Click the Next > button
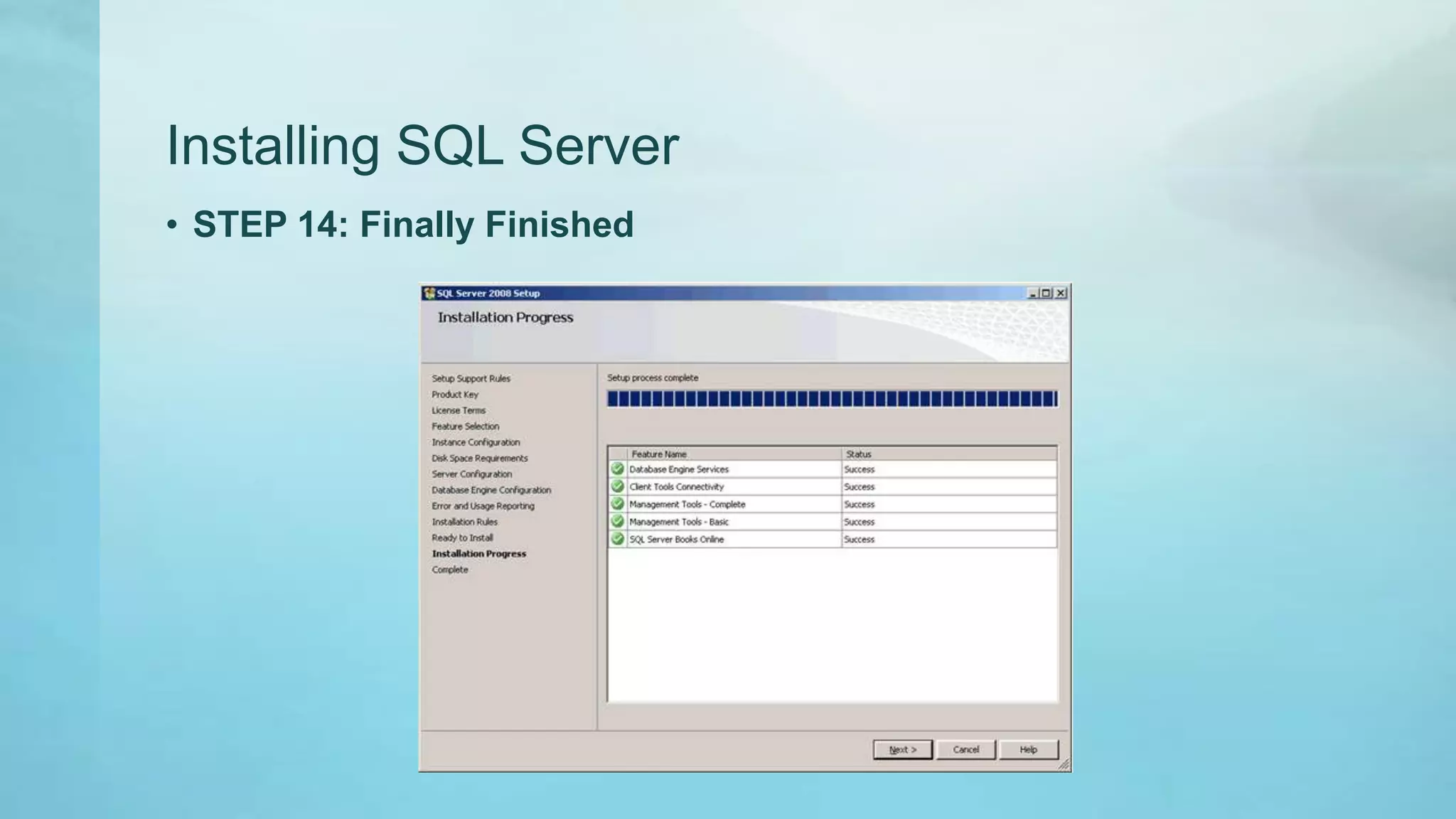 [x=903, y=749]
